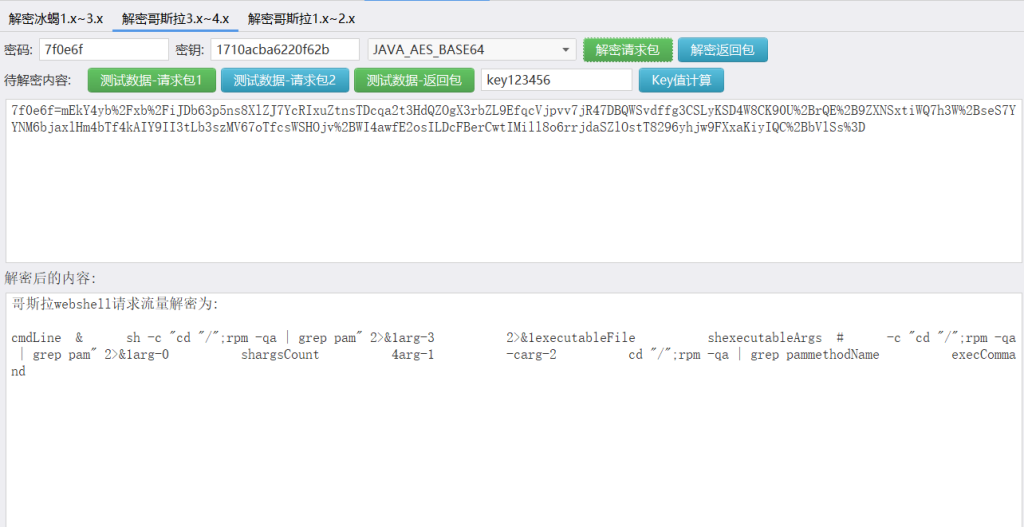The width and height of the screenshot is (1024, 527).
Task: Load the 测试数据-返回包 sample data
Action: 413,80
